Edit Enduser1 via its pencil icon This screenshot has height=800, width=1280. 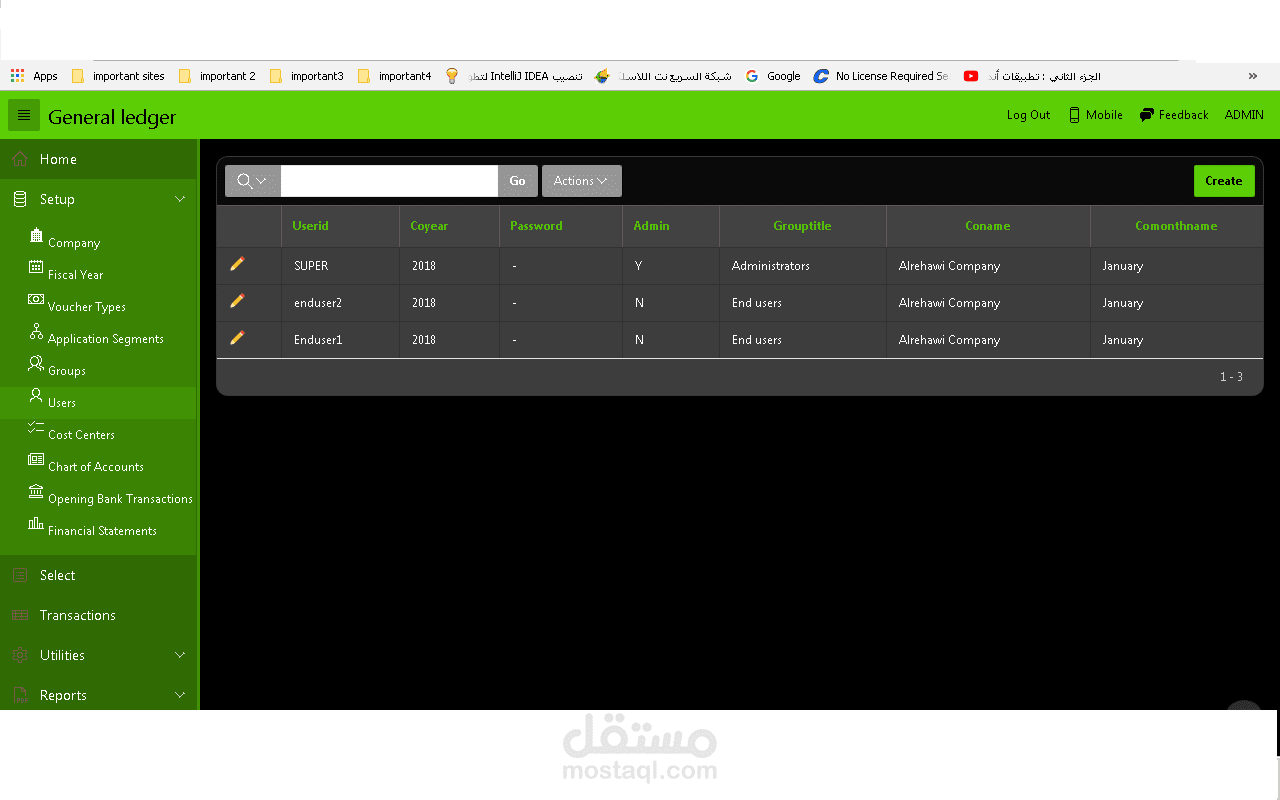237,338
